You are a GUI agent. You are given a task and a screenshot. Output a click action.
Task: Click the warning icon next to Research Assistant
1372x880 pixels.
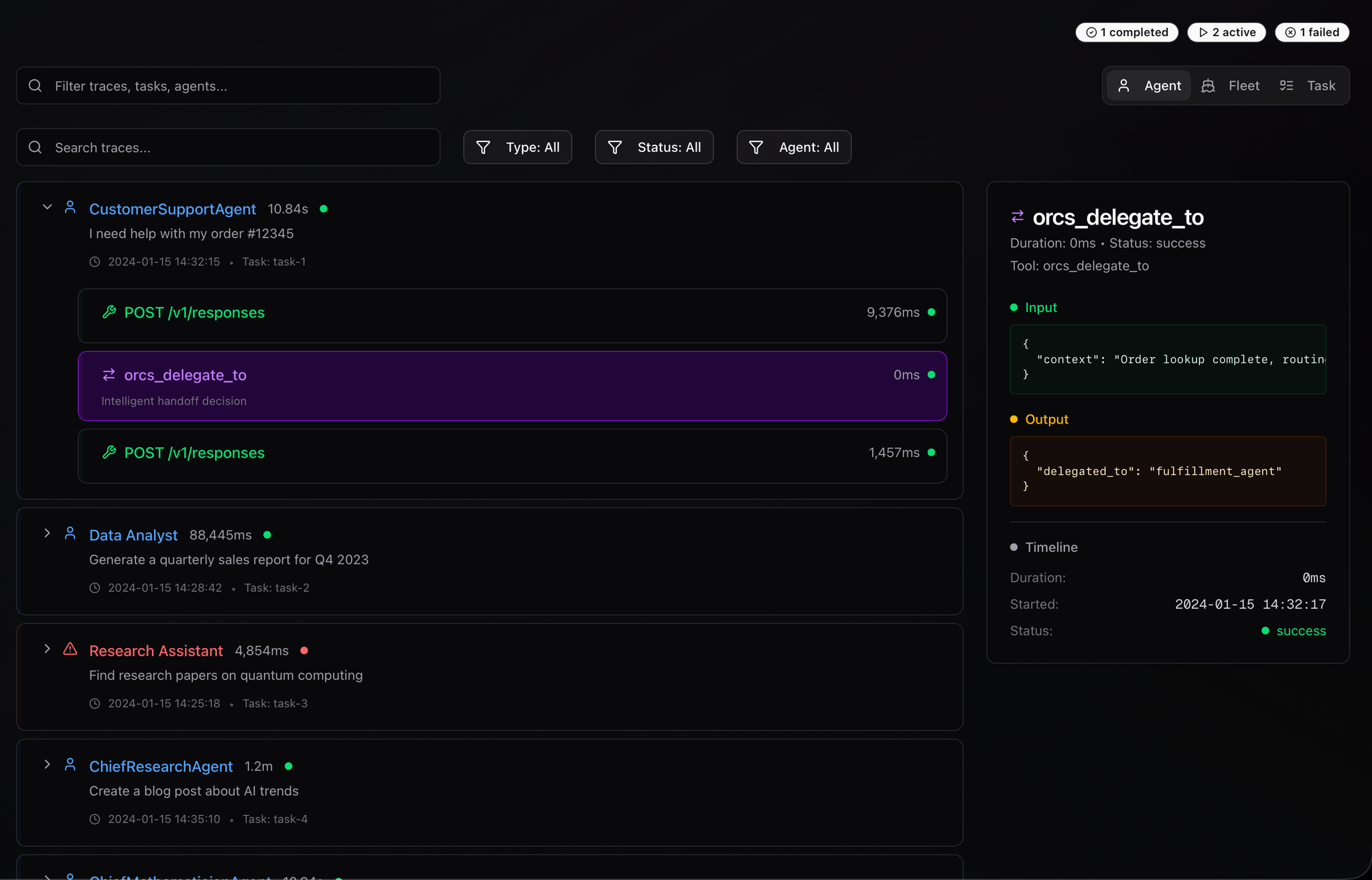(70, 649)
